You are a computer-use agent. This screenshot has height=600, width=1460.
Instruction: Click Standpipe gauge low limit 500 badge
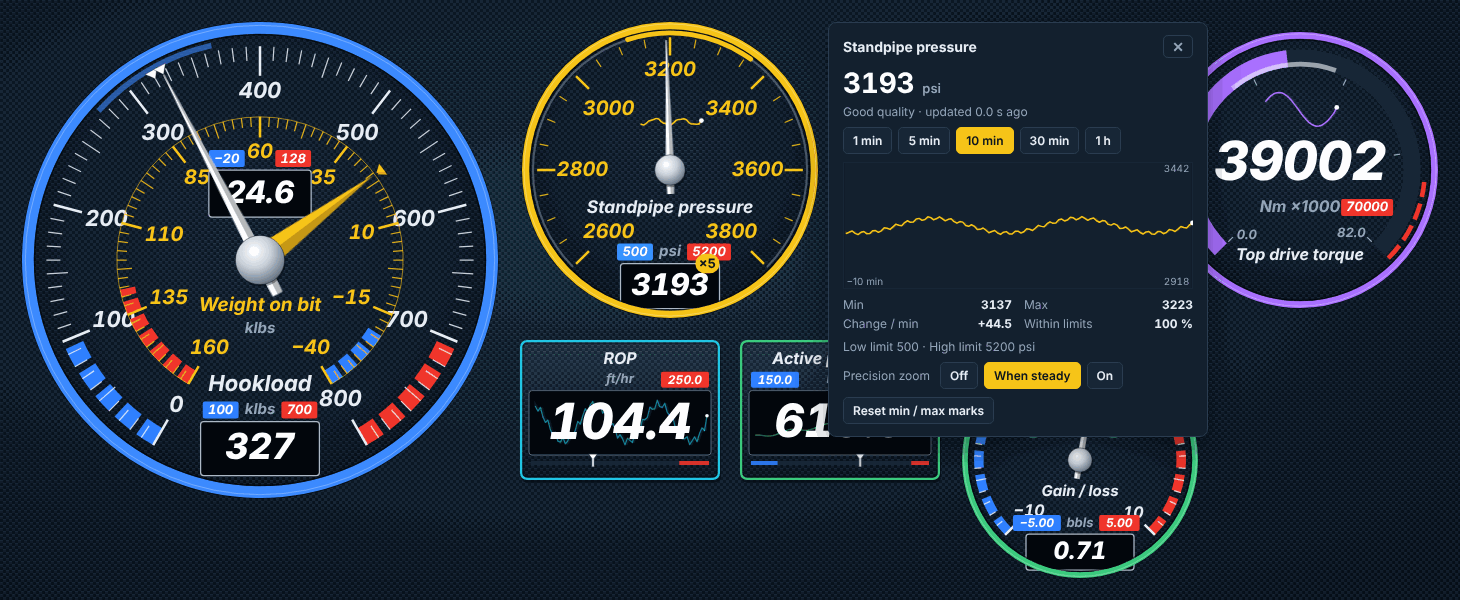point(635,252)
